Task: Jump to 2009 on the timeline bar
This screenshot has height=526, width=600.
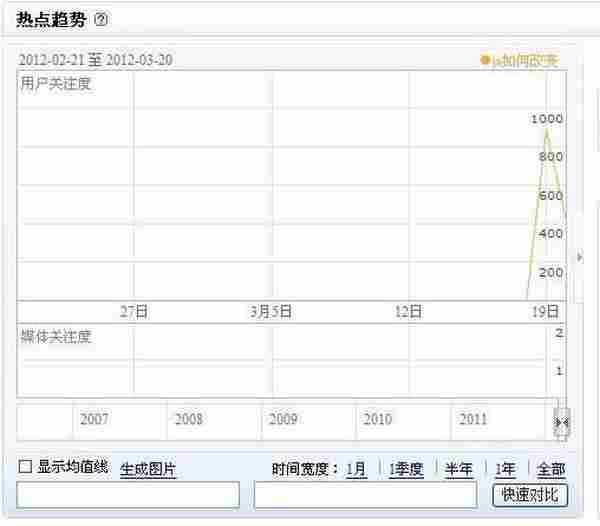Action: pyautogui.click(x=283, y=420)
